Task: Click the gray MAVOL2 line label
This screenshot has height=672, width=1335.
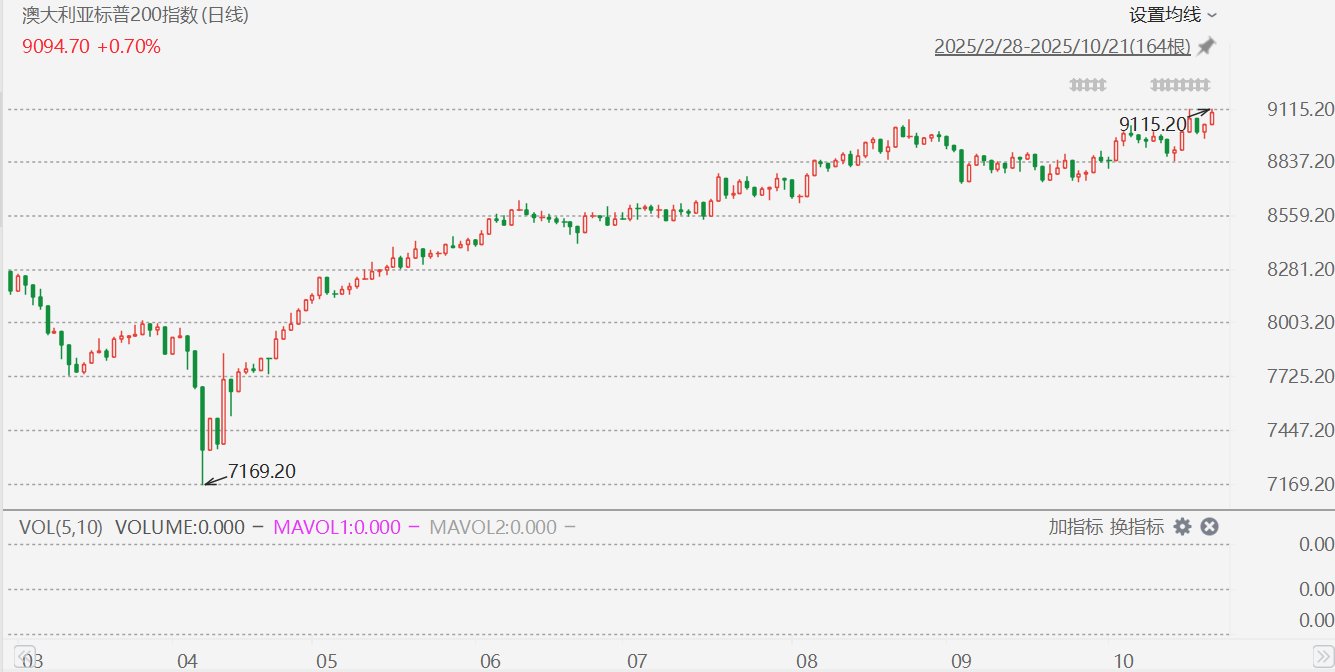Action: (x=492, y=527)
